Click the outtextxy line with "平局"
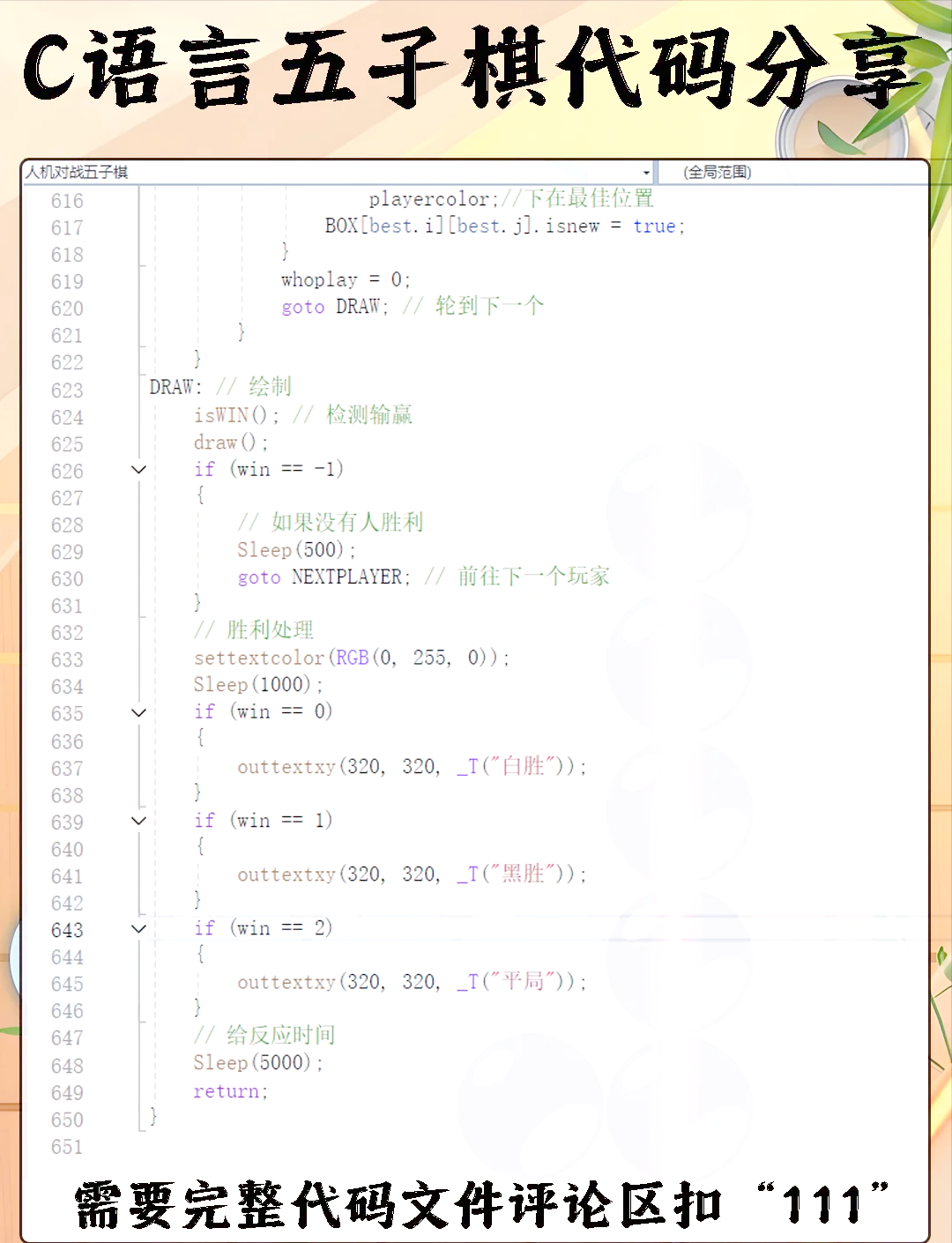Screen dimensions: 952x1243 411,982
